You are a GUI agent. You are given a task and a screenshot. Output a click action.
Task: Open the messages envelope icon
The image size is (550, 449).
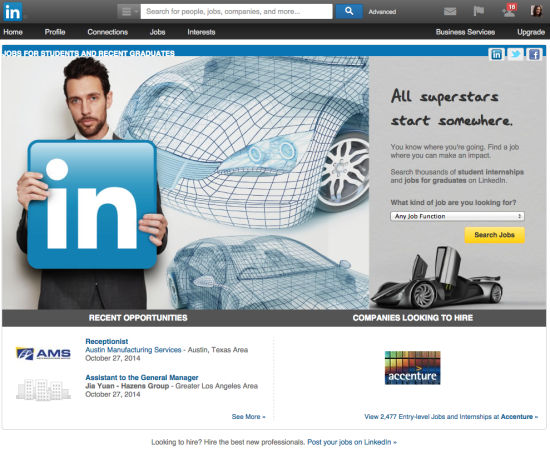pos(450,12)
